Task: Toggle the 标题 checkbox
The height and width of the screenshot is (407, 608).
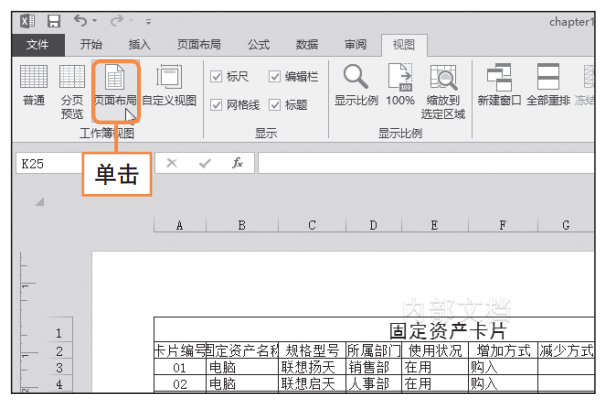Action: [x=275, y=105]
